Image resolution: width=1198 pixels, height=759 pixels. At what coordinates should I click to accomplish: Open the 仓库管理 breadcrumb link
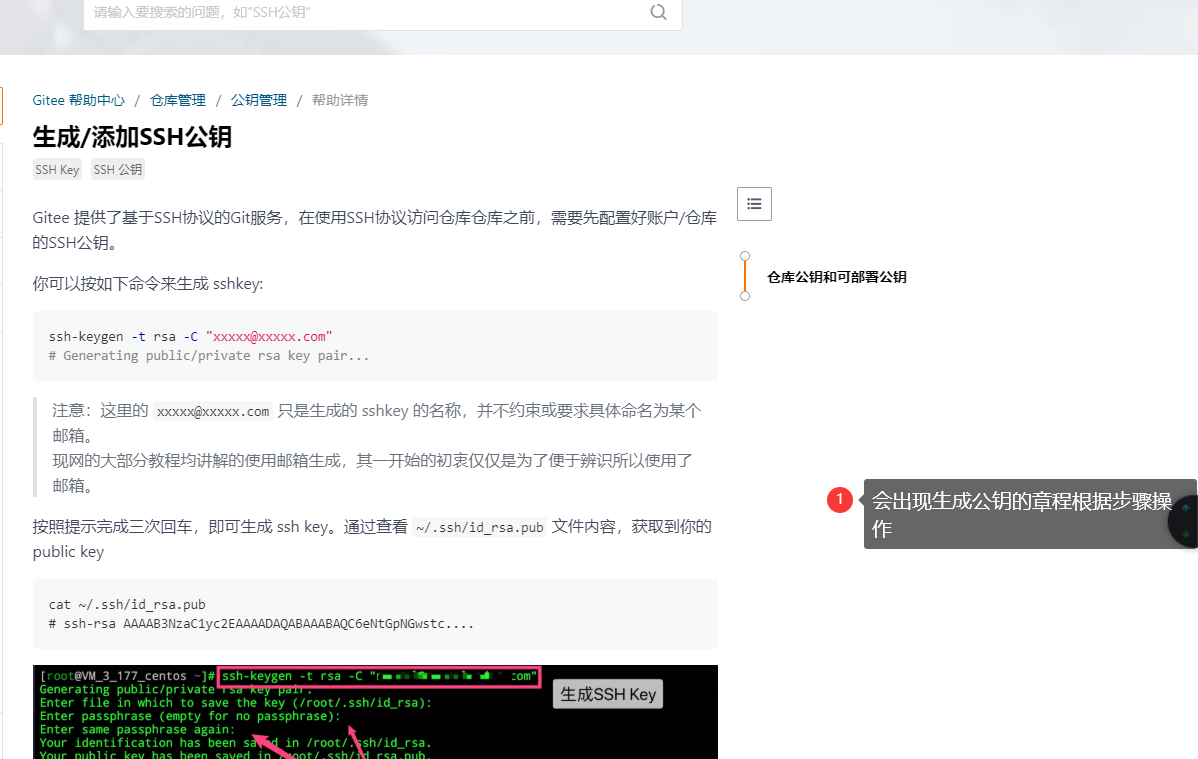tap(178, 100)
